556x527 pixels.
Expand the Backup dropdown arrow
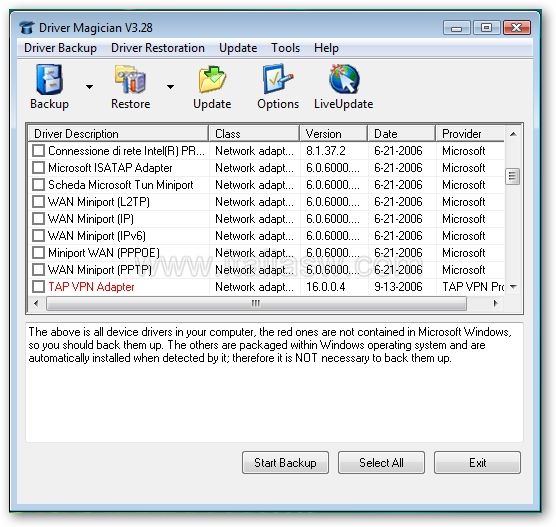(89, 87)
